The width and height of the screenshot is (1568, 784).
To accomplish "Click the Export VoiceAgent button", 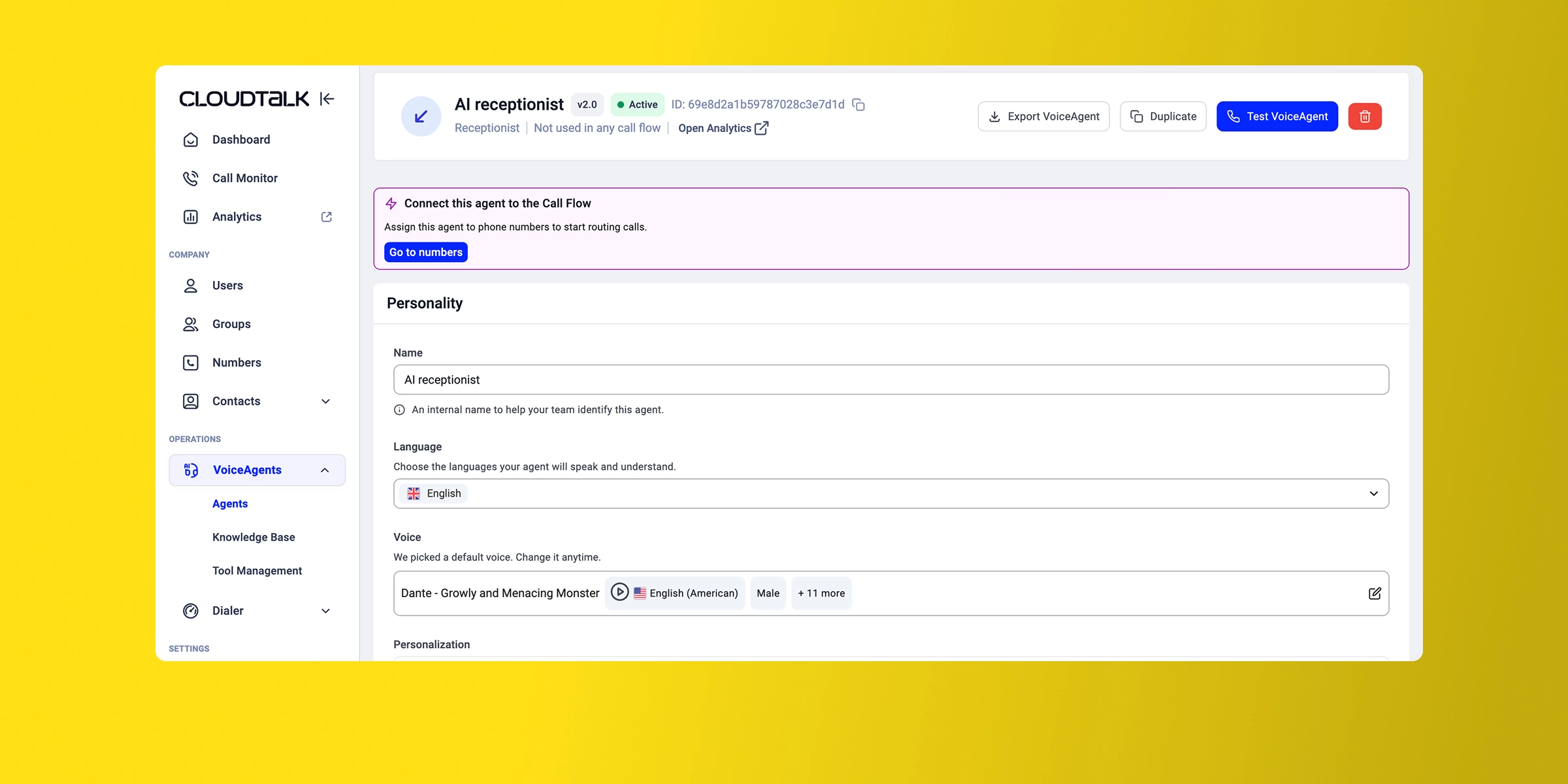I will coord(1043,116).
